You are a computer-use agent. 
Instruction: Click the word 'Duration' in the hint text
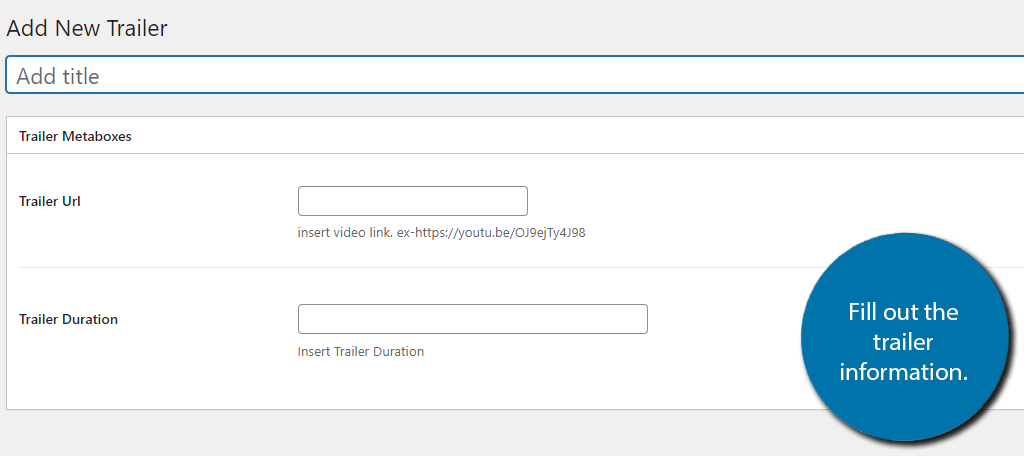click(399, 351)
